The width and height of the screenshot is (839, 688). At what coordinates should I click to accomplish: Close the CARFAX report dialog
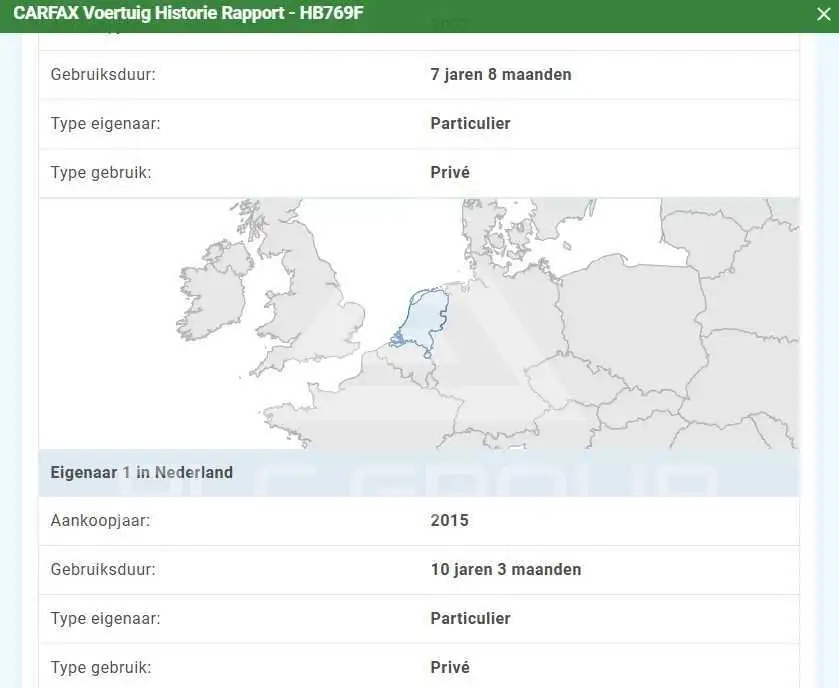pos(823,14)
